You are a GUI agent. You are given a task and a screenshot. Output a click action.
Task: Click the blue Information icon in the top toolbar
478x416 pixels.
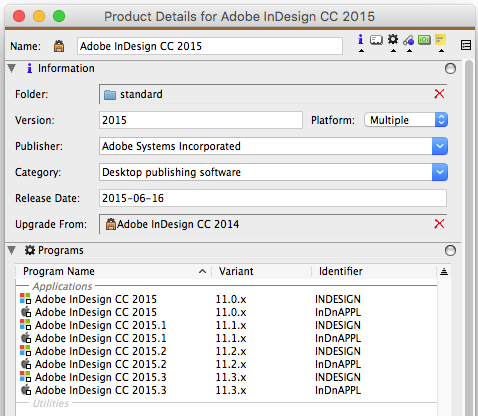pos(361,40)
